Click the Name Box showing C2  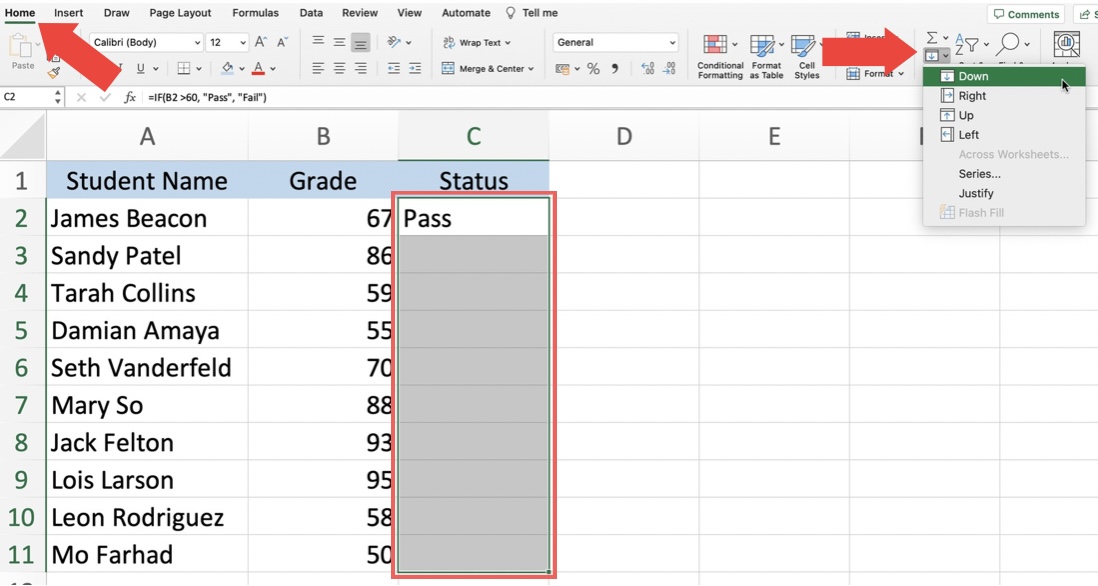[27, 97]
